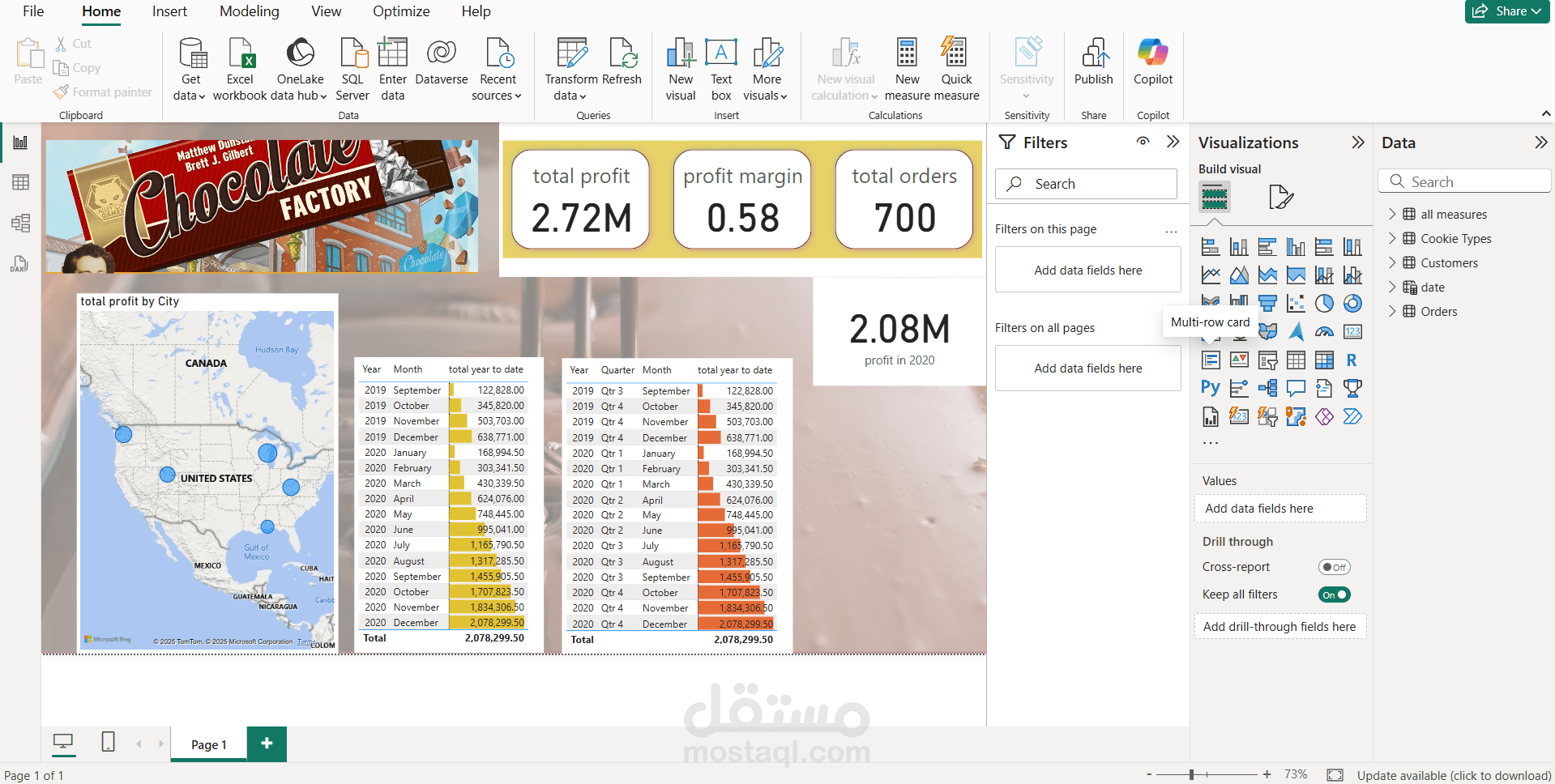This screenshot has height=784, width=1555.
Task: Collapse the Visualizations pane
Action: coord(1358,143)
